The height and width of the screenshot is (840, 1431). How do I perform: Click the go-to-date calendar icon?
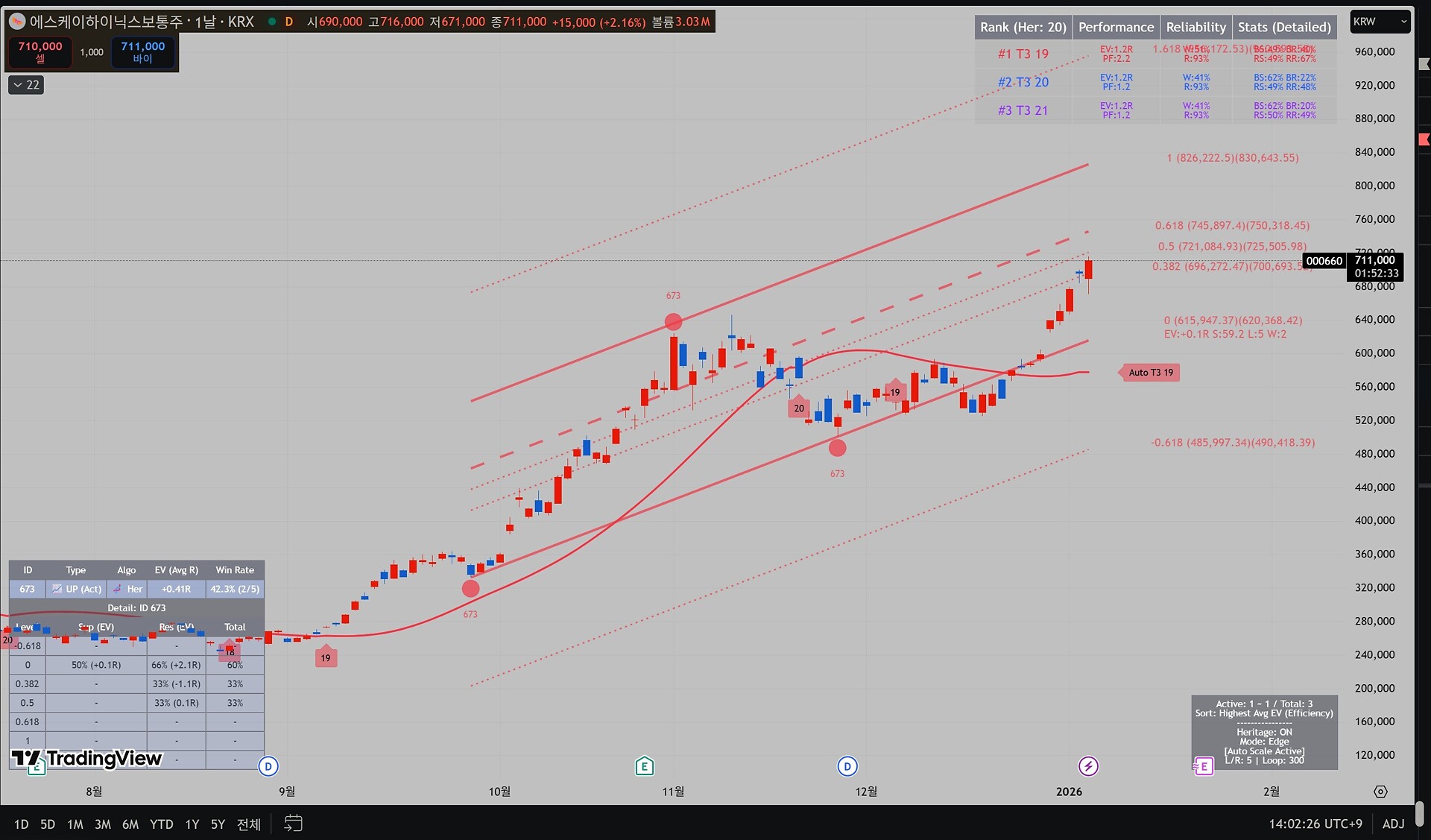point(294,823)
